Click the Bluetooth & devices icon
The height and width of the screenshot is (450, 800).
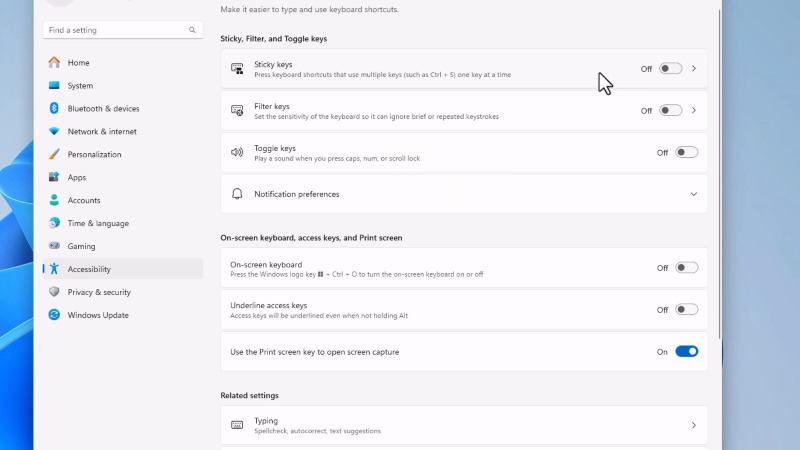54,108
